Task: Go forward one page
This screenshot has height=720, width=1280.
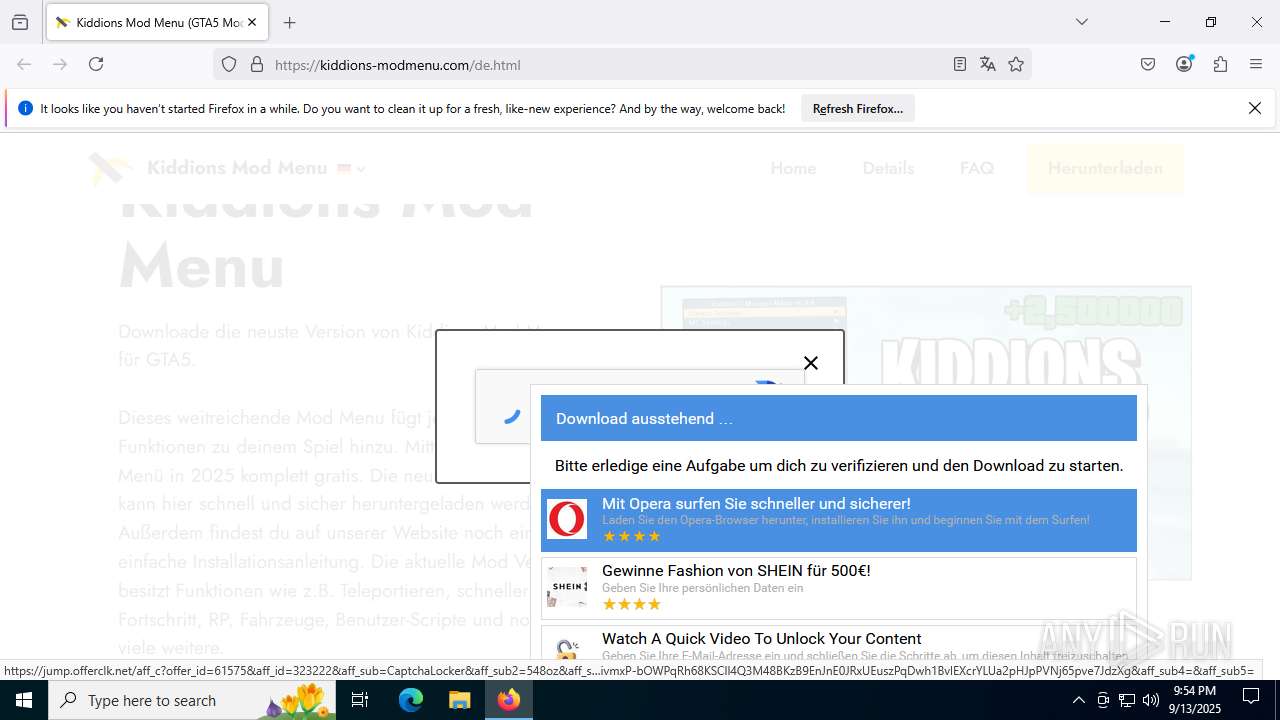Action: [60, 64]
